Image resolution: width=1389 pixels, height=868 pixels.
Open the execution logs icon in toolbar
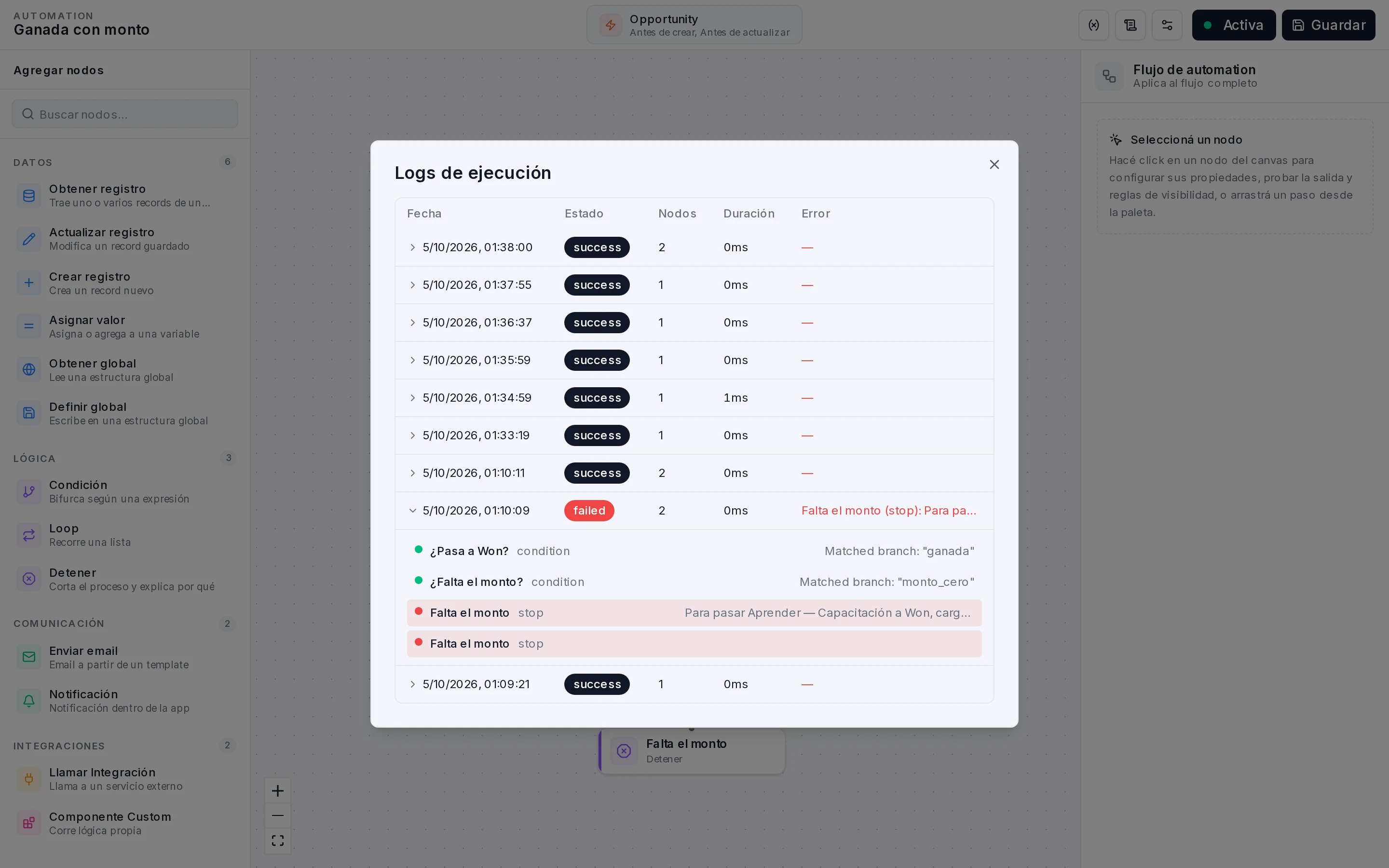pyautogui.click(x=1130, y=25)
